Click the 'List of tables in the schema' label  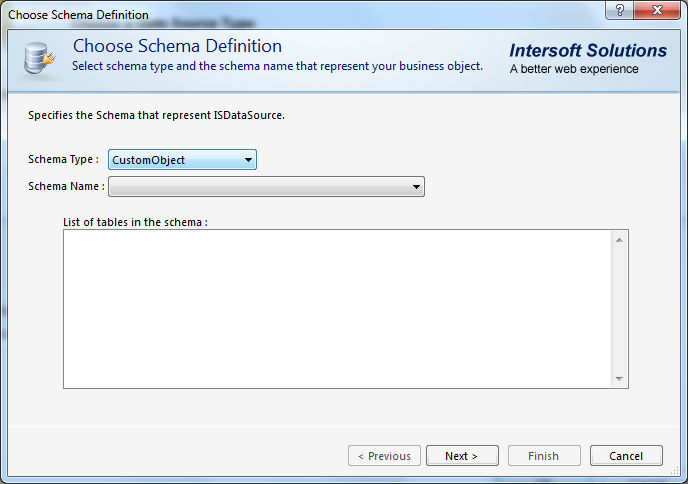pyautogui.click(x=135, y=222)
